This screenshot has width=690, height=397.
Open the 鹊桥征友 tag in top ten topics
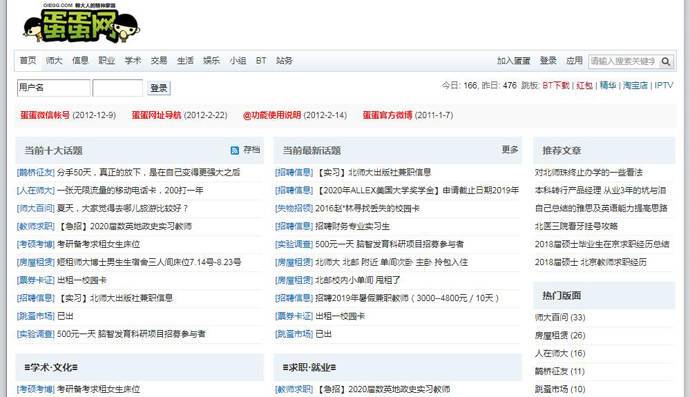click(36, 173)
